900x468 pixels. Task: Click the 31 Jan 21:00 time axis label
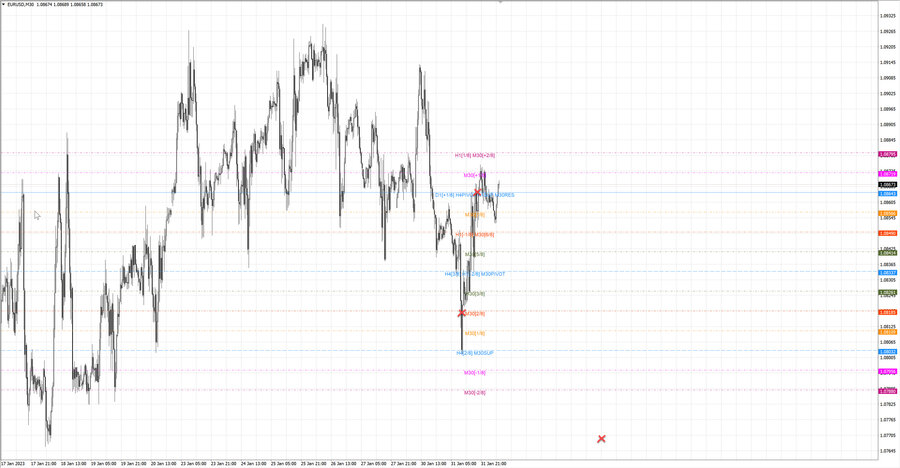(494, 463)
